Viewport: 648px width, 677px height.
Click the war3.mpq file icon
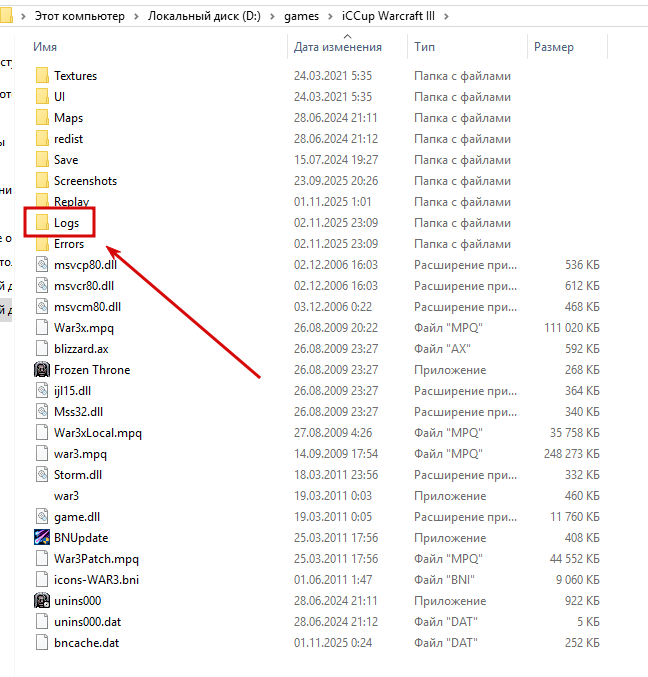click(x=42, y=454)
